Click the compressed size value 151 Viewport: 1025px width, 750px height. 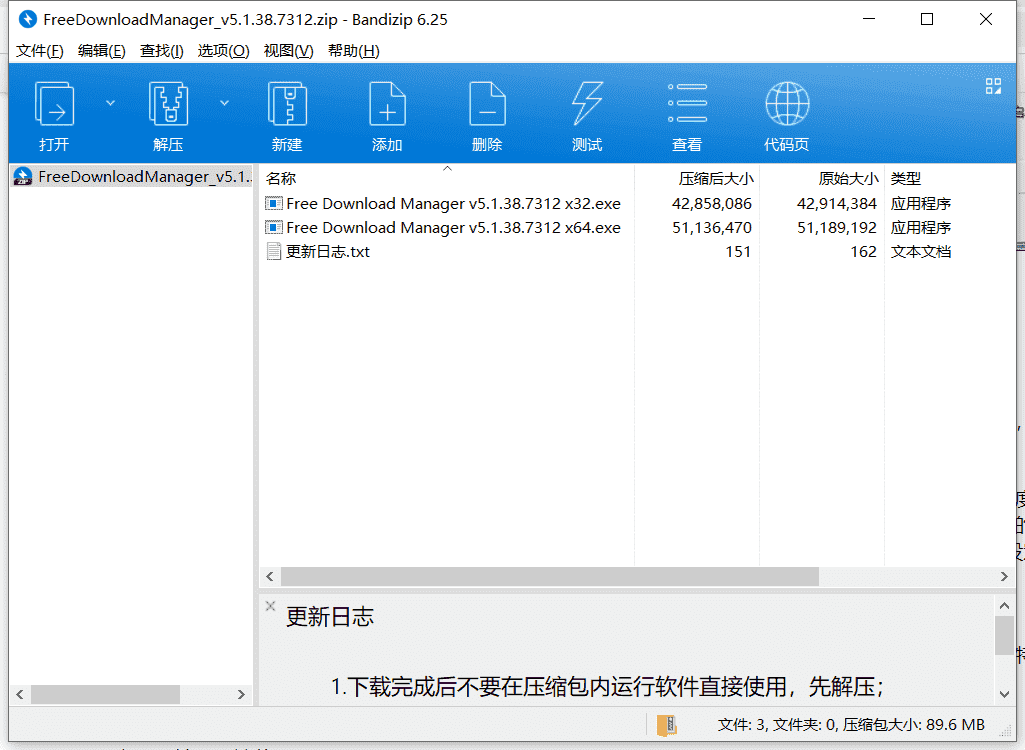738,252
